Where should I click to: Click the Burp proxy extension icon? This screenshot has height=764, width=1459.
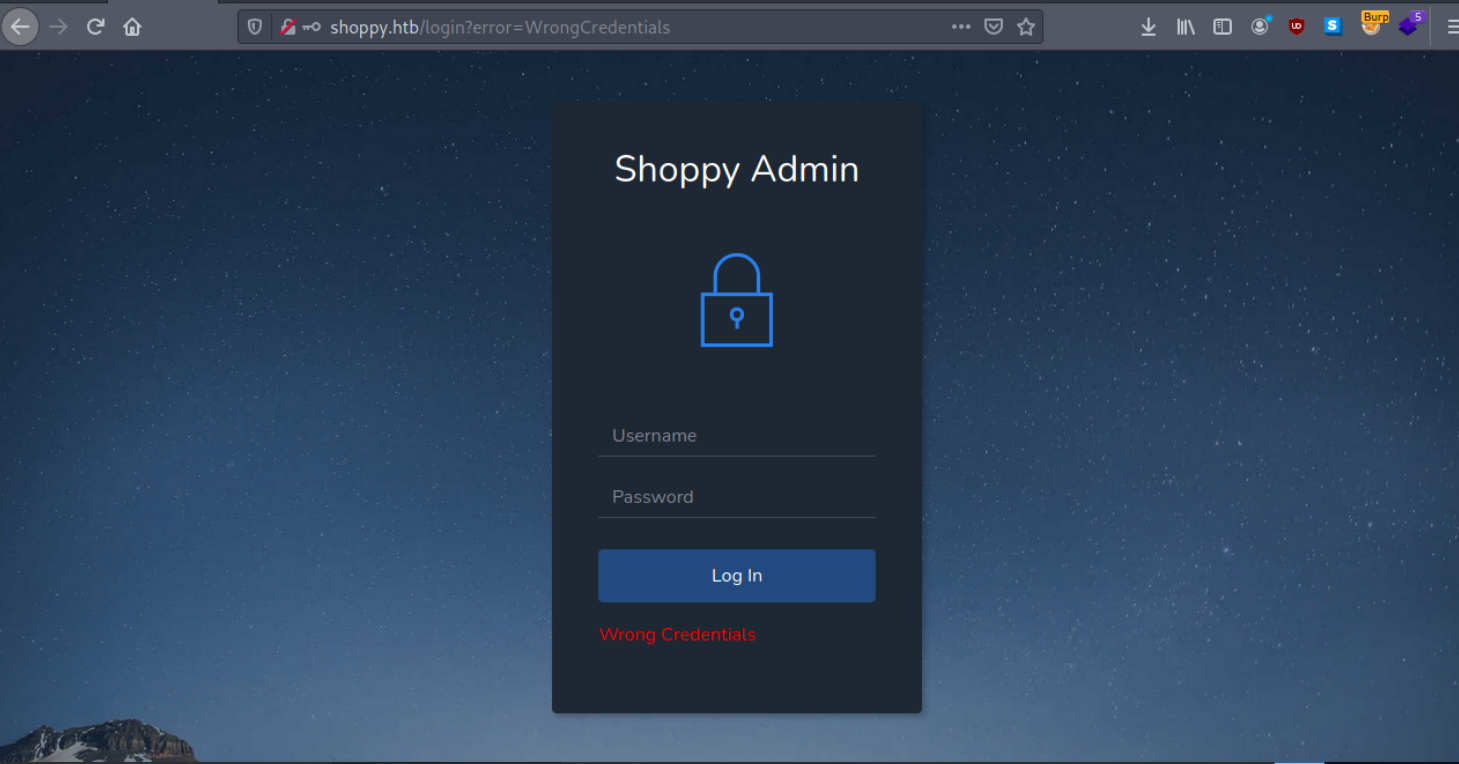(x=1373, y=24)
